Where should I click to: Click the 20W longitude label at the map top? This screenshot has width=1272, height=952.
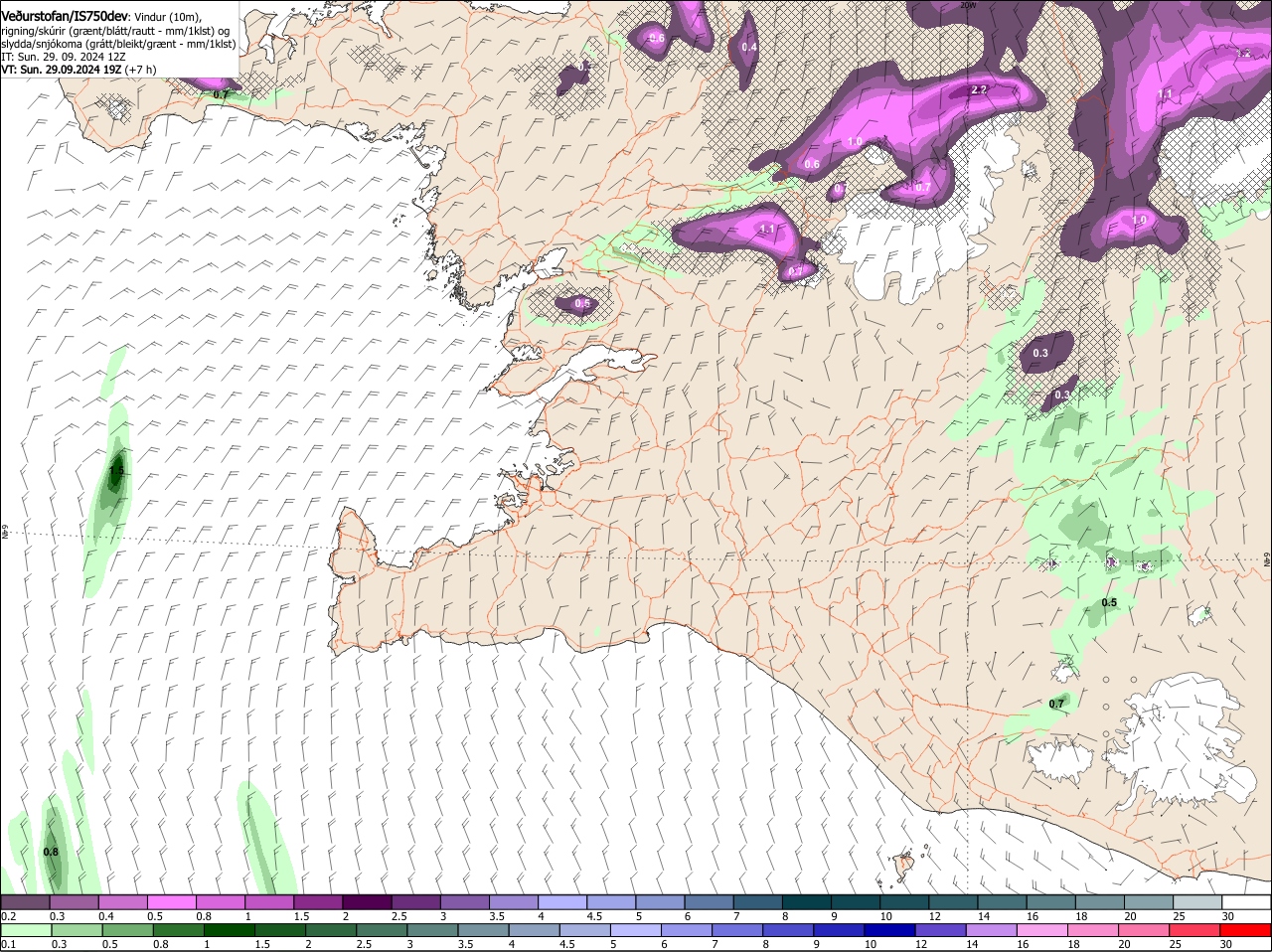(970, 5)
